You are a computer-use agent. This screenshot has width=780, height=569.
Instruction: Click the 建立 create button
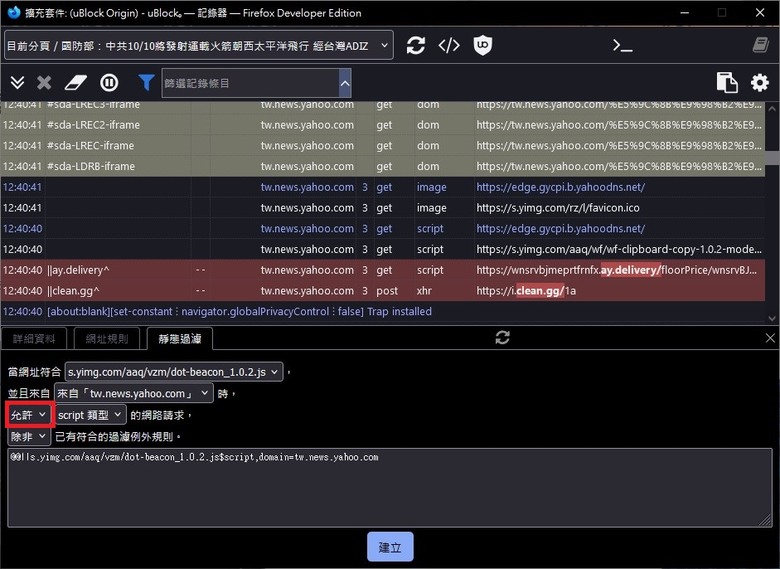coord(390,547)
